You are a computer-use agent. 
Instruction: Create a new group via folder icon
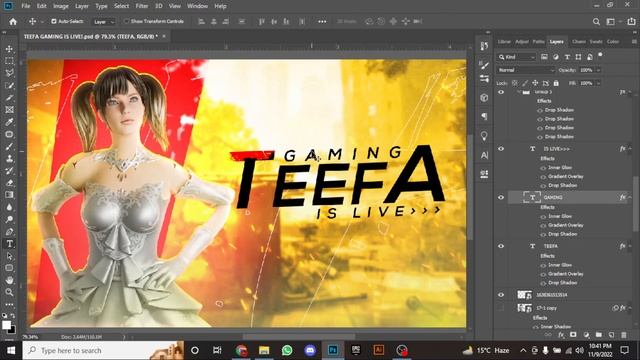[598, 335]
